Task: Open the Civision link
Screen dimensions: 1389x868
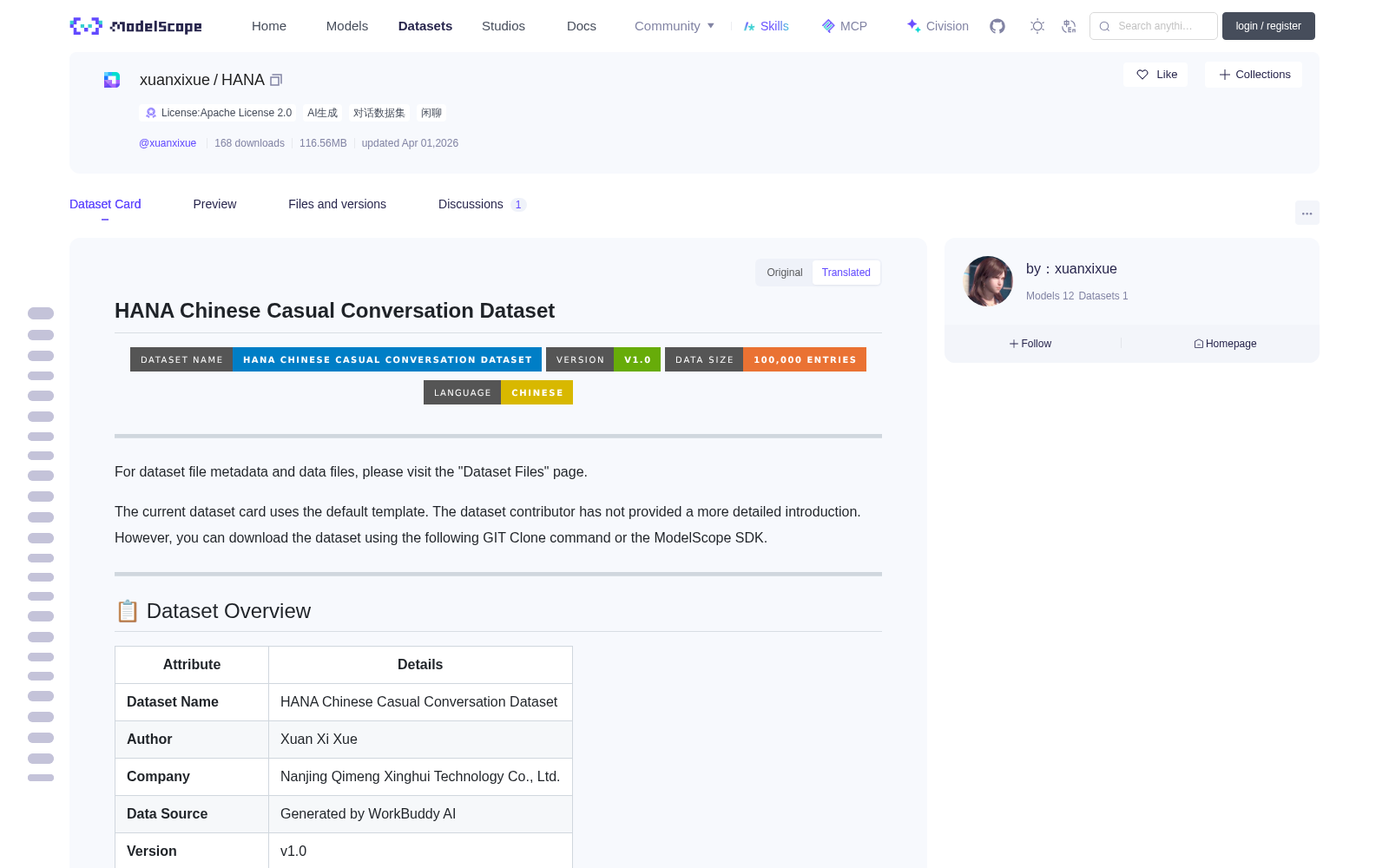Action: [938, 26]
